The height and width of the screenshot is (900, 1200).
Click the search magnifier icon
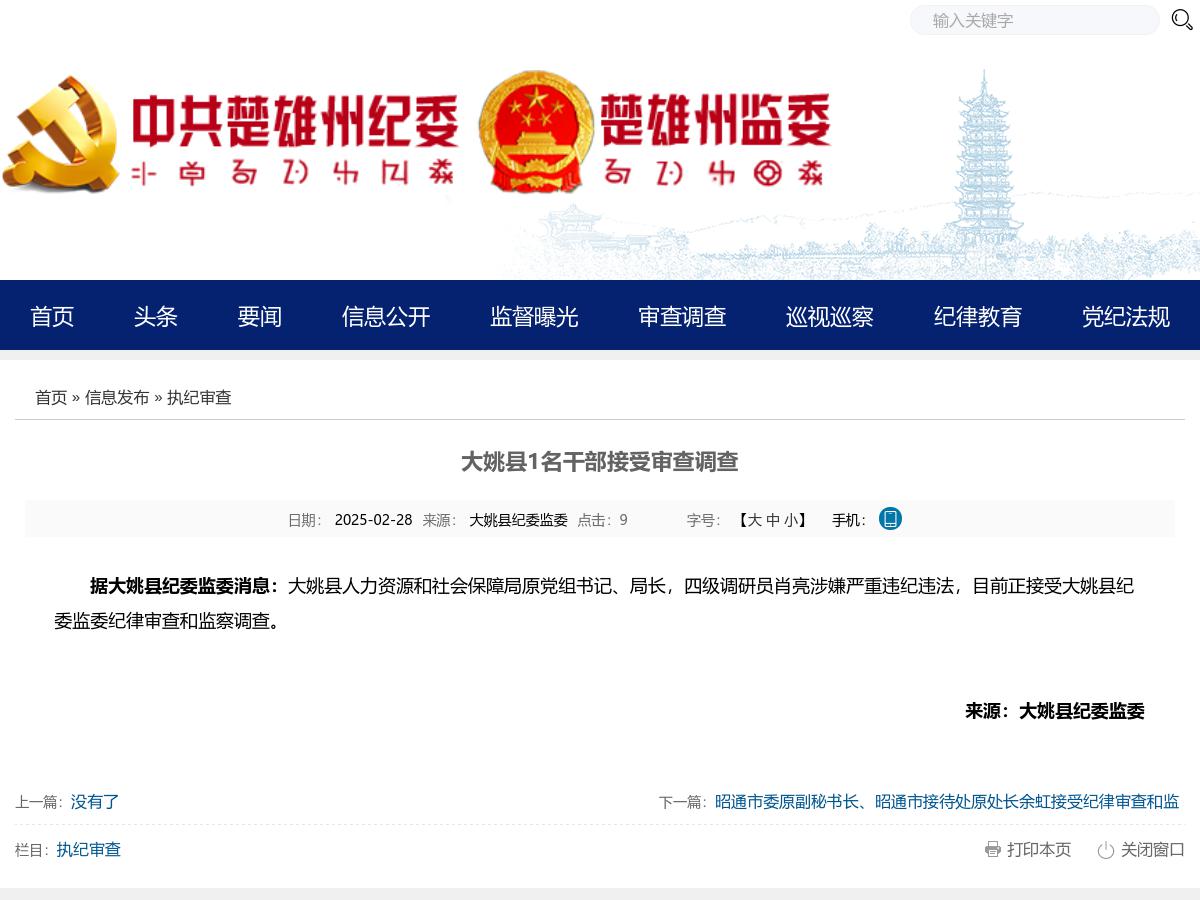[x=1181, y=20]
